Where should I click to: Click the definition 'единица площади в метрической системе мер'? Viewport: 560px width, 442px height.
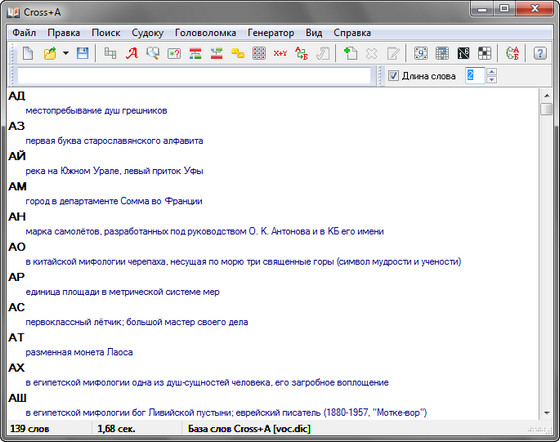[122, 292]
